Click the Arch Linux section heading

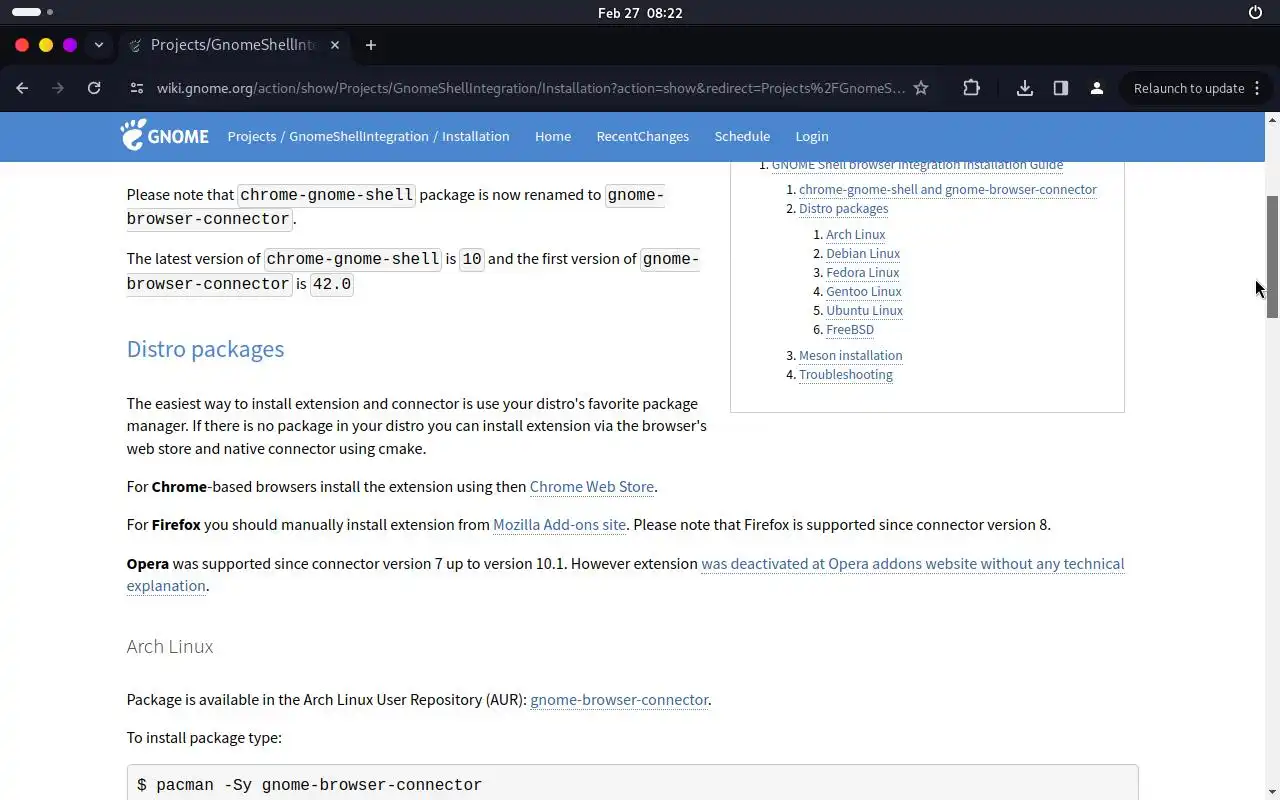pos(170,647)
